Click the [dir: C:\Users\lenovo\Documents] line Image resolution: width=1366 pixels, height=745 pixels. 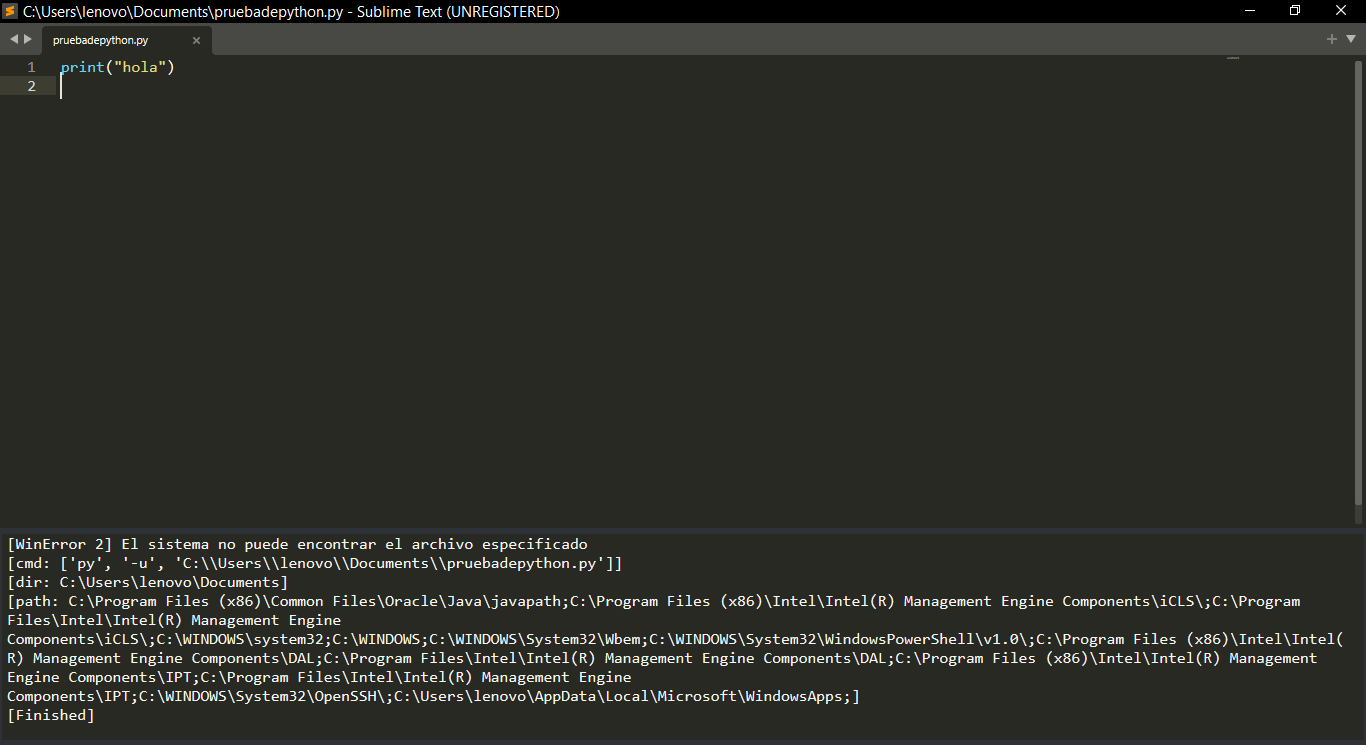point(147,582)
